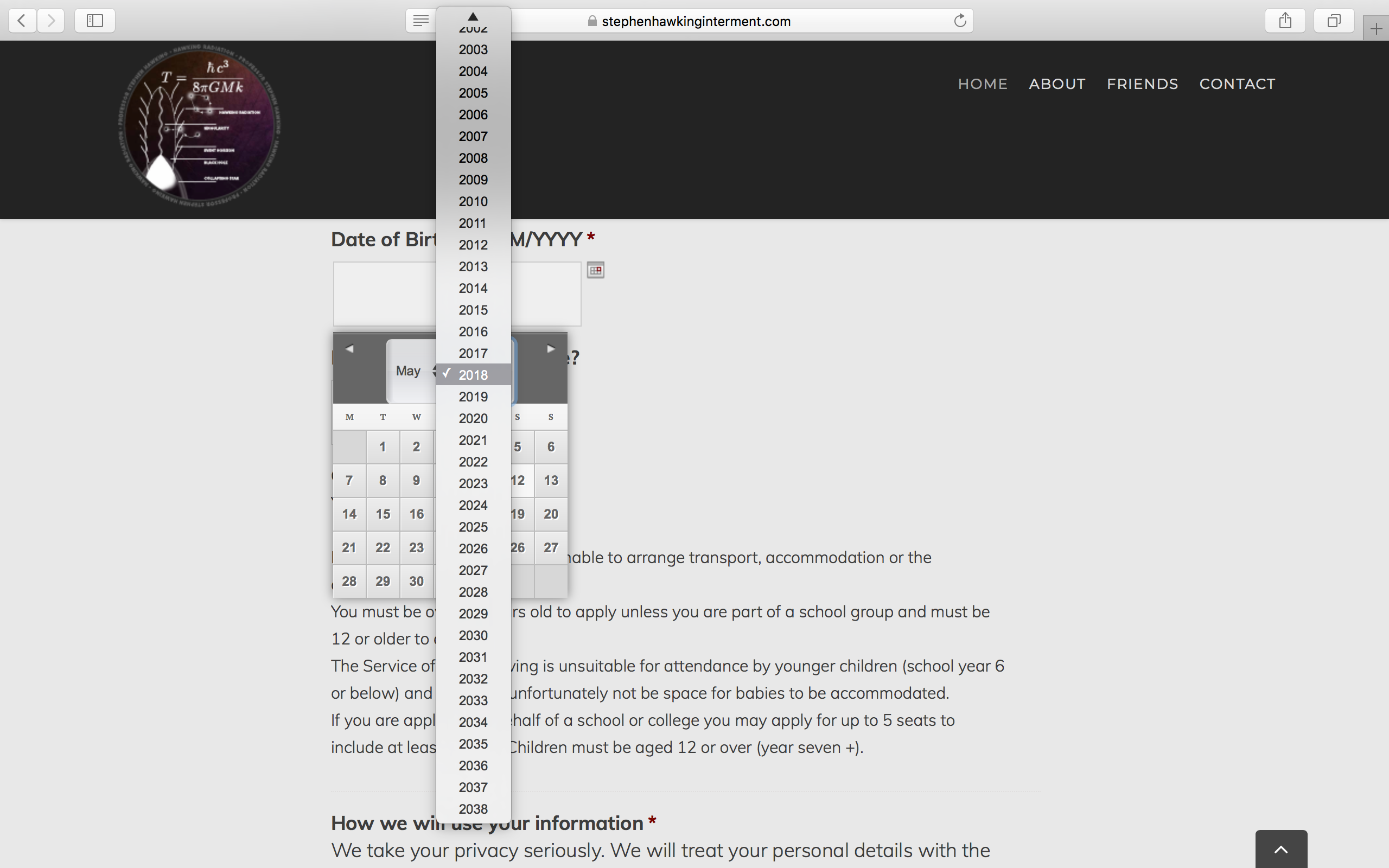Go to next month in calendar
This screenshot has height=868, width=1389.
tap(550, 348)
